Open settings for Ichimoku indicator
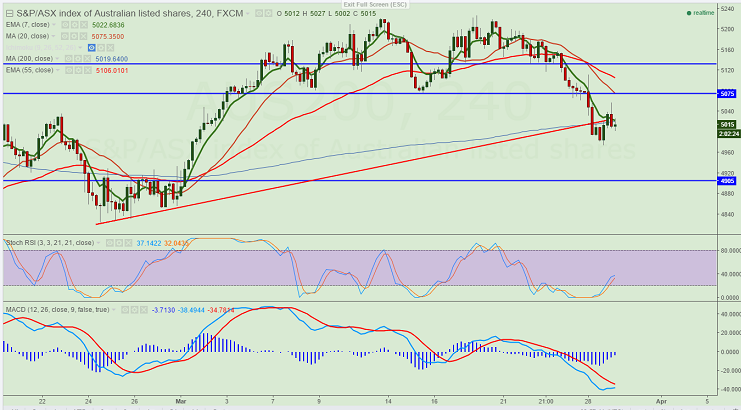 click(101, 48)
